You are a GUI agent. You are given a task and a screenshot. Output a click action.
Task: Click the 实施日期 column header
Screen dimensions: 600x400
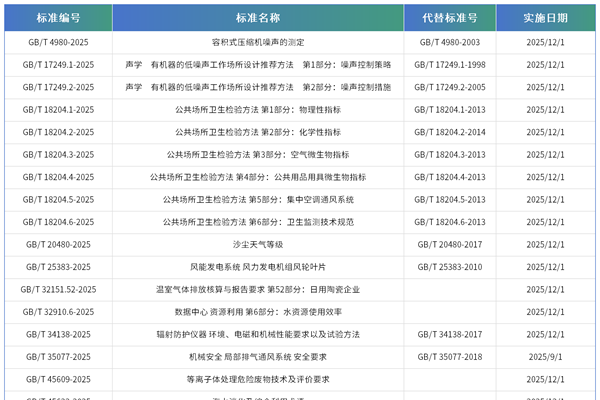pos(546,18)
